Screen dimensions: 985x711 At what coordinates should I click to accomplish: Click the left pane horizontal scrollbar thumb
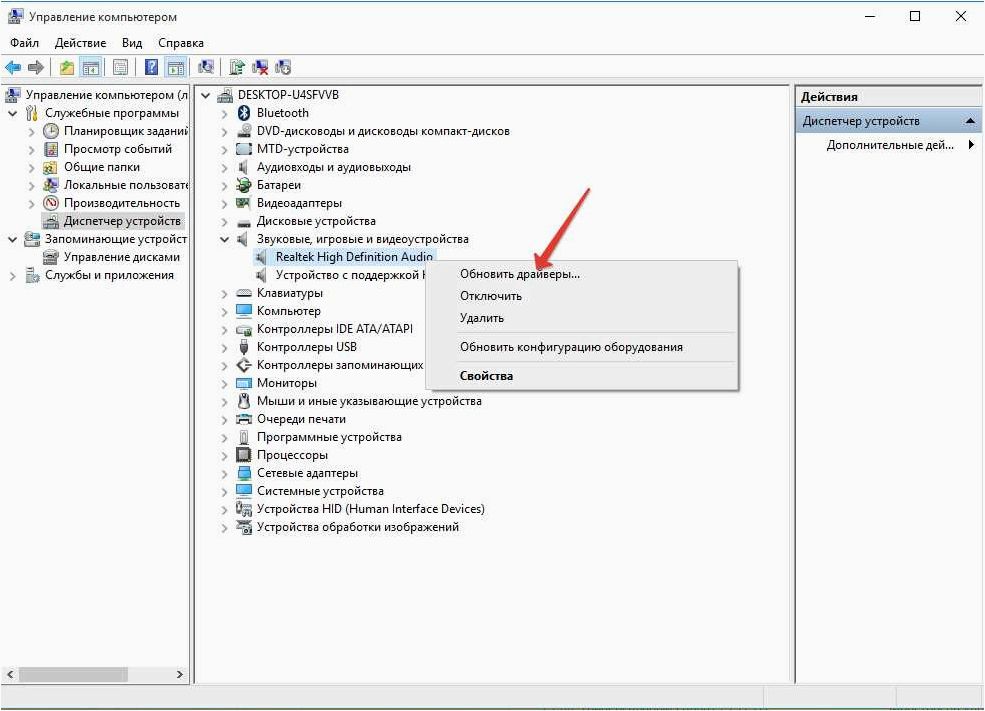(x=73, y=674)
